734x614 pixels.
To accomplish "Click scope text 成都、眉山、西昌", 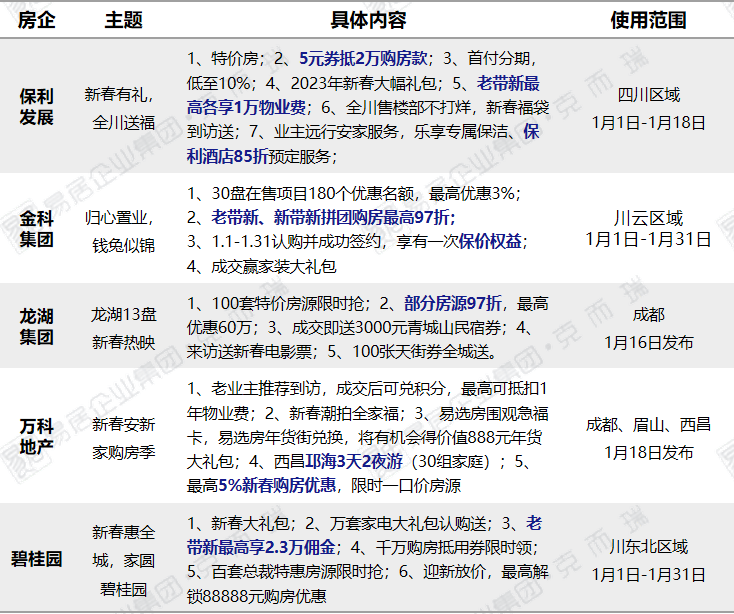I will pyautogui.click(x=648, y=424).
